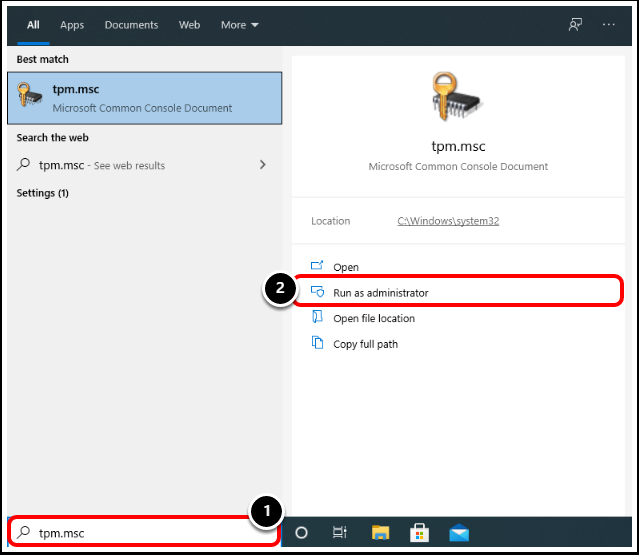This screenshot has width=639, height=555.
Task: Click the Search the web heading
Action: pos(52,137)
